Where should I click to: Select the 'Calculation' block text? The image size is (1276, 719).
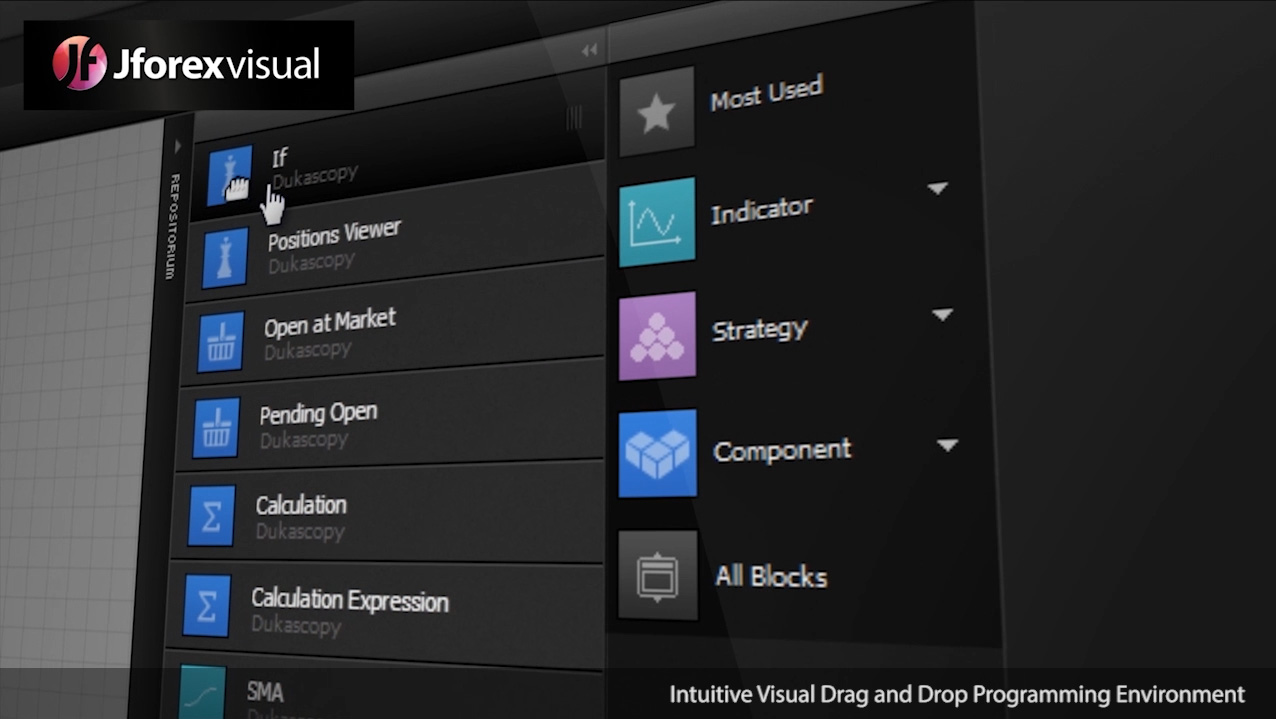pos(301,505)
